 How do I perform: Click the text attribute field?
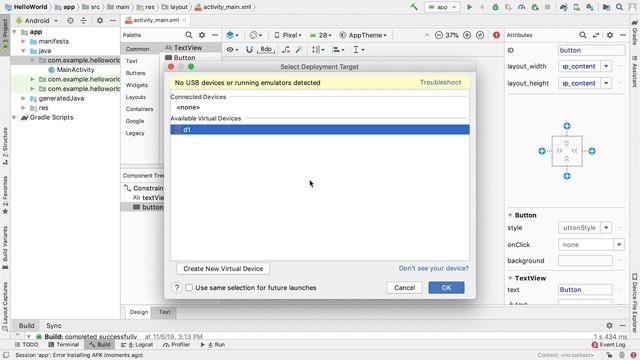click(585, 290)
